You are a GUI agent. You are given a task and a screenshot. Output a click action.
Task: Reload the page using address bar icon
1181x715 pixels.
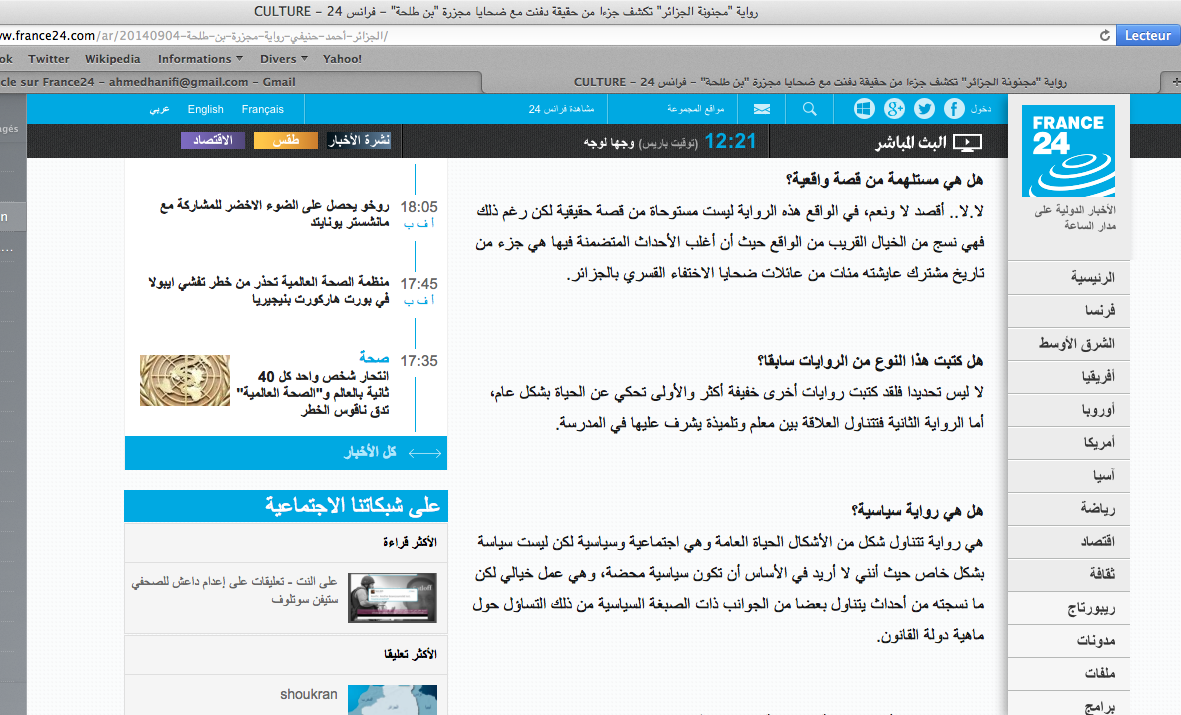click(1104, 36)
